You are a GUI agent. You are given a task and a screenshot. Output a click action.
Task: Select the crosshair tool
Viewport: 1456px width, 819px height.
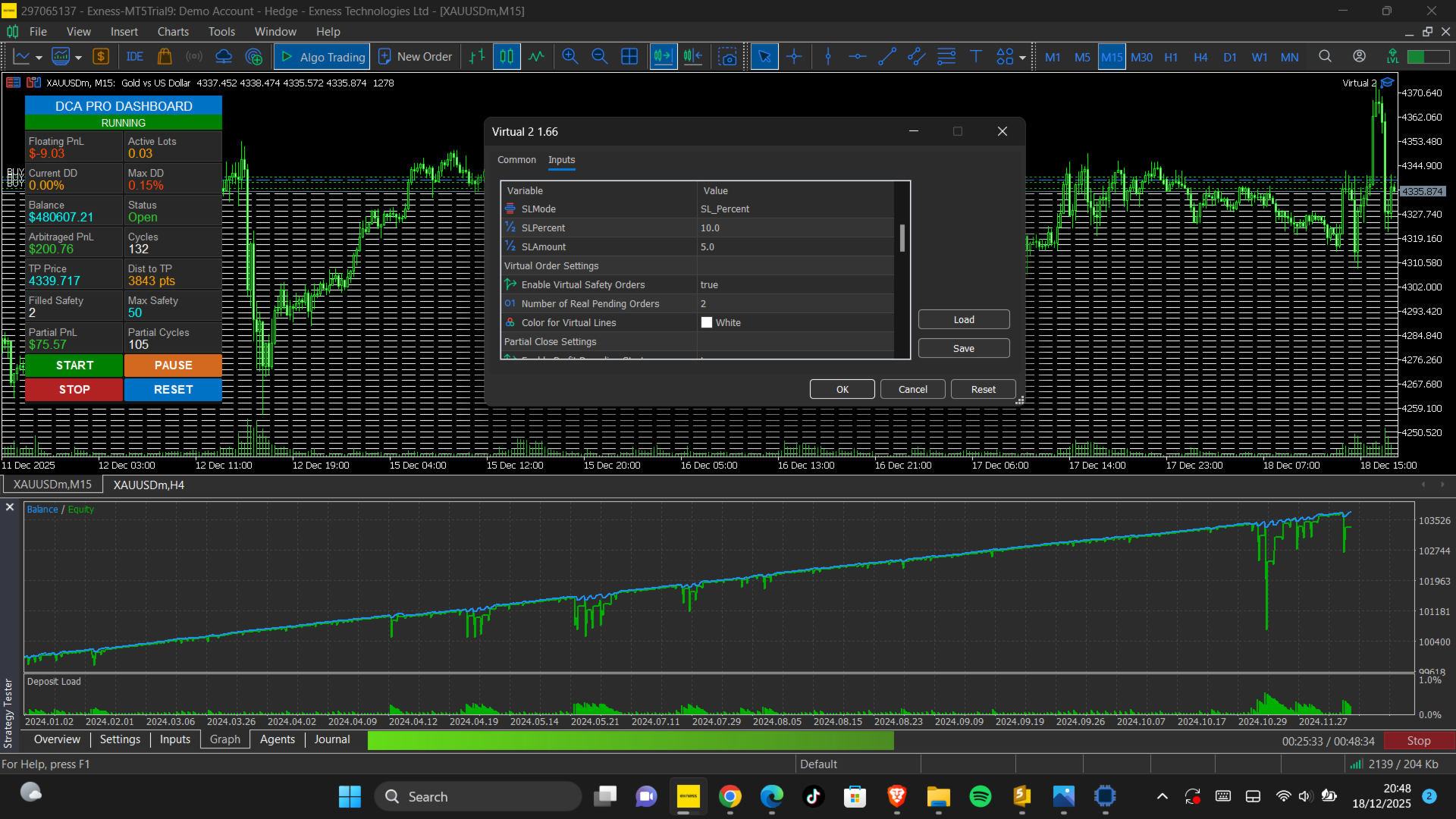(794, 57)
